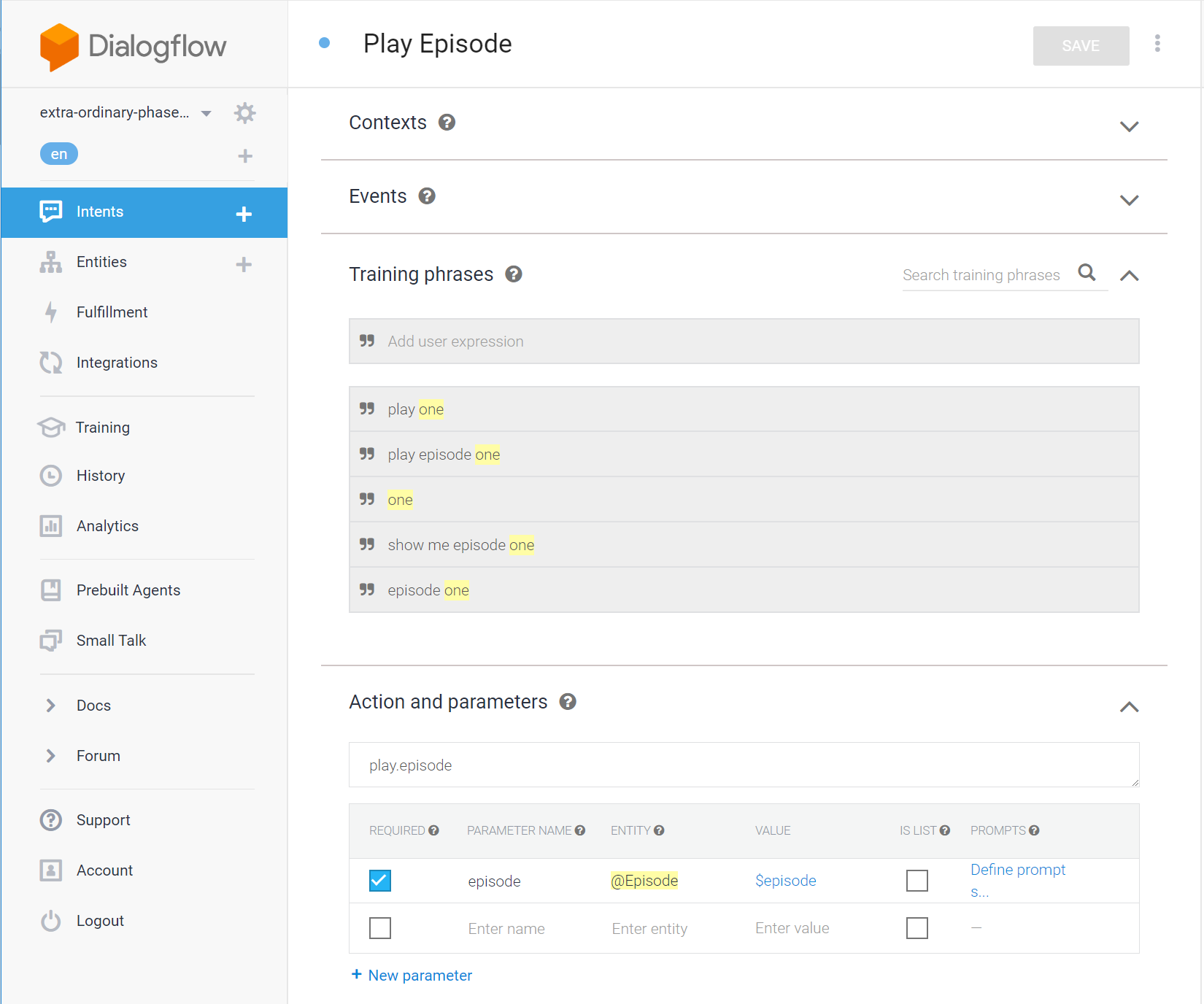Open the three-dot more options menu
The height and width of the screenshot is (1004, 1204).
[1157, 44]
